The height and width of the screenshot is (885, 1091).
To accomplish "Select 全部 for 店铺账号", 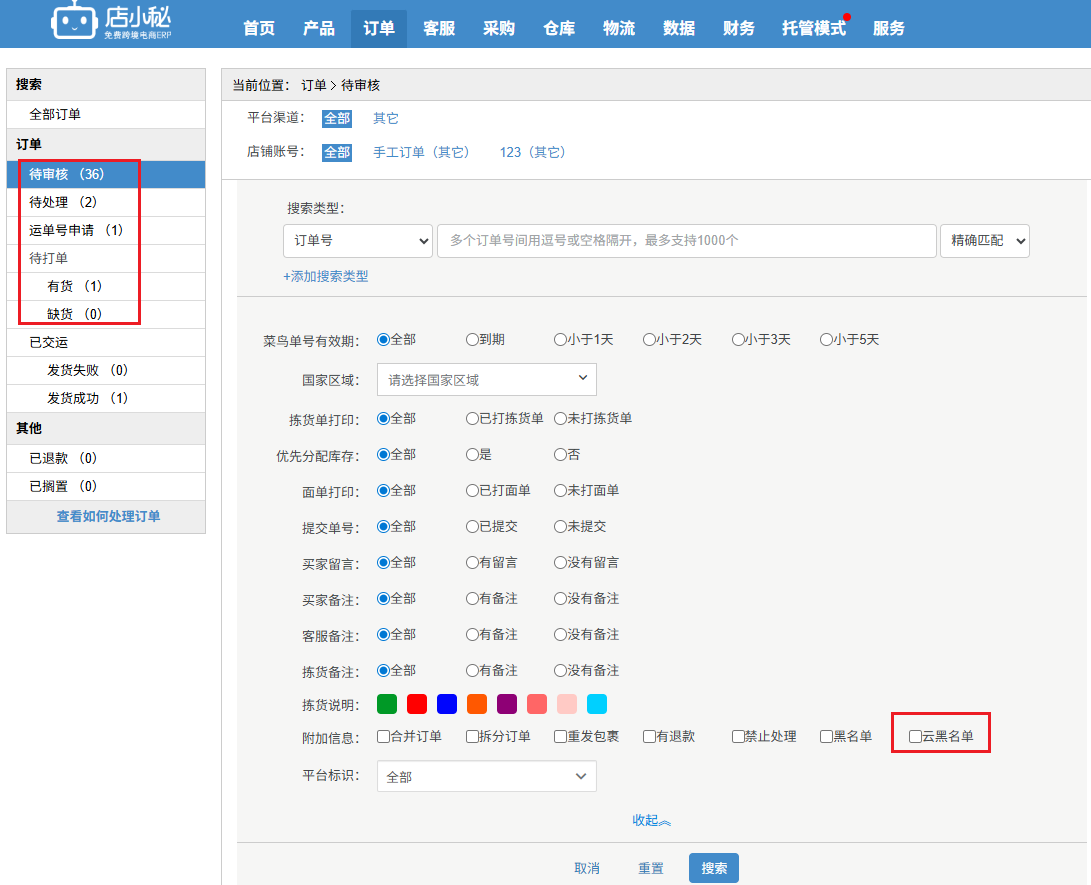I will [x=337, y=152].
